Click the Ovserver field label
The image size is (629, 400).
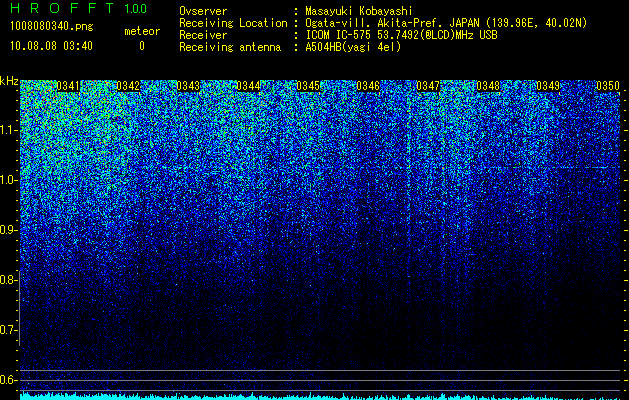[203, 11]
